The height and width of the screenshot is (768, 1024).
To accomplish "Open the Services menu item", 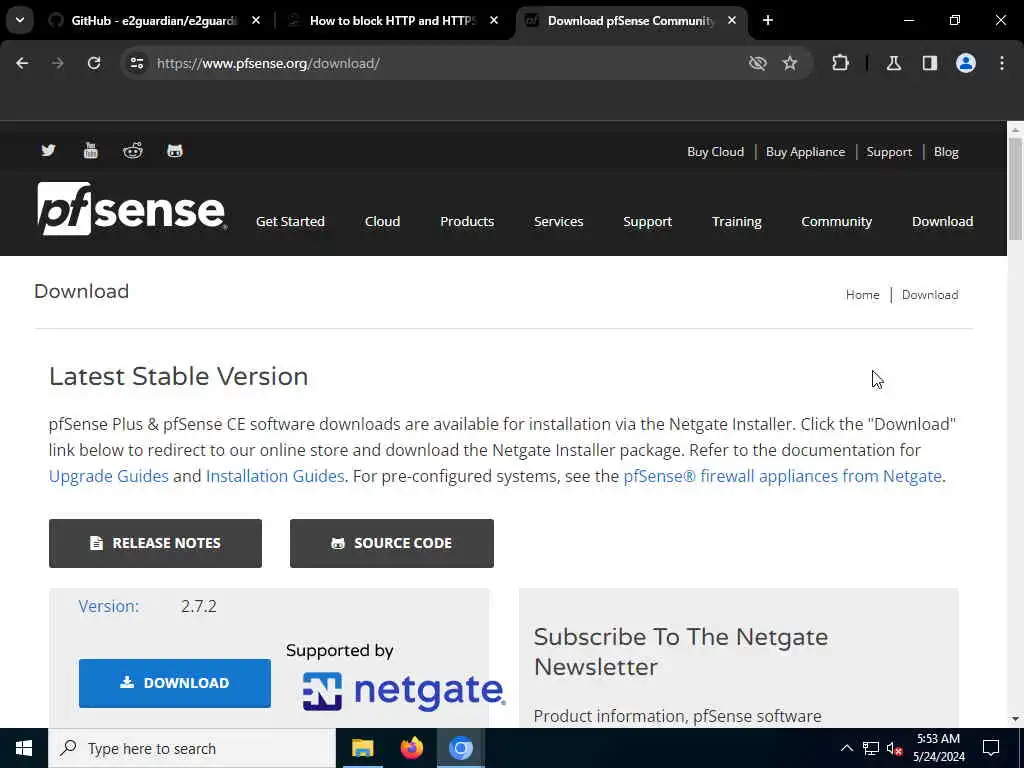I will tap(558, 221).
